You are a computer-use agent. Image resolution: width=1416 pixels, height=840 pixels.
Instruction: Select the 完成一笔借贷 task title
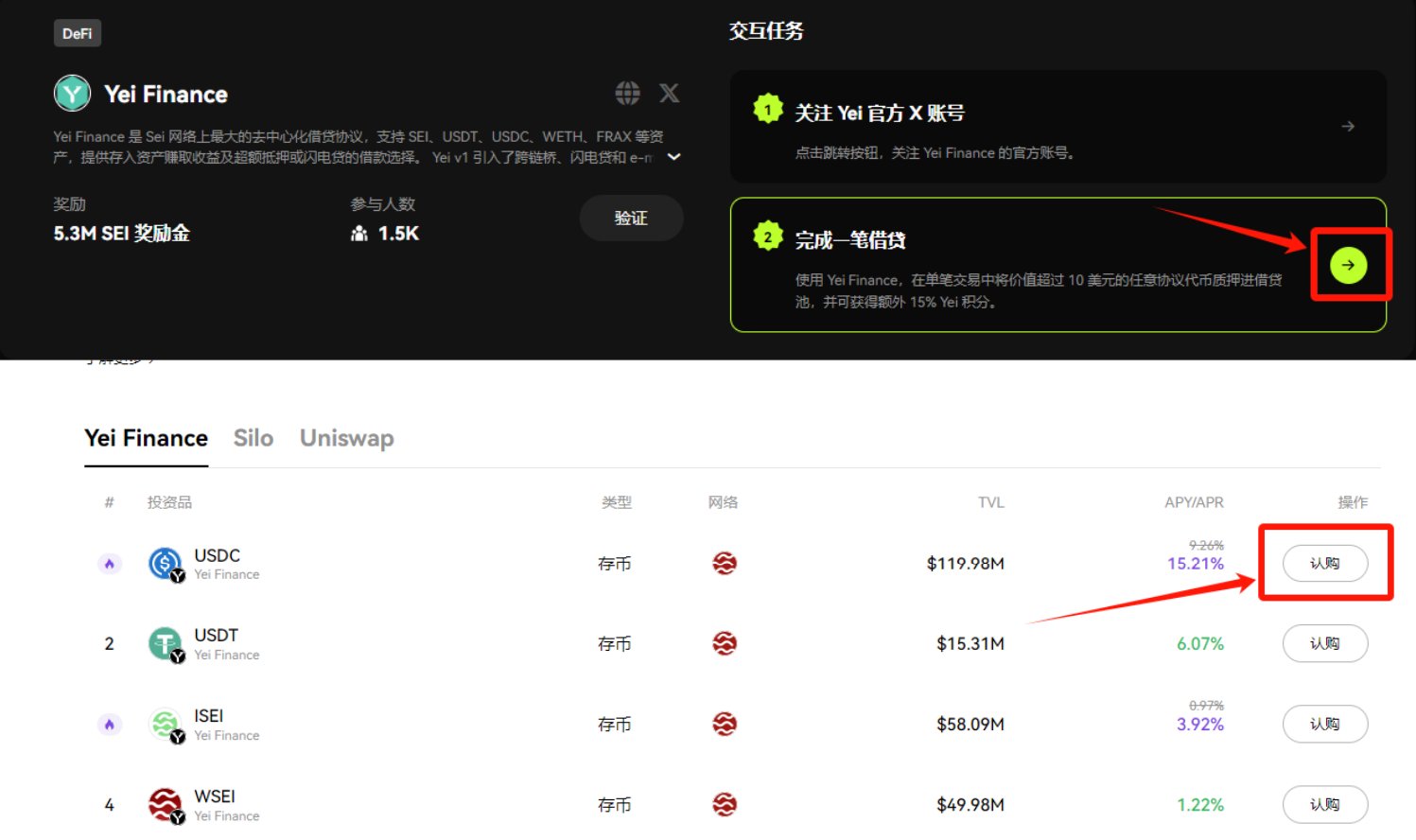[x=849, y=239]
